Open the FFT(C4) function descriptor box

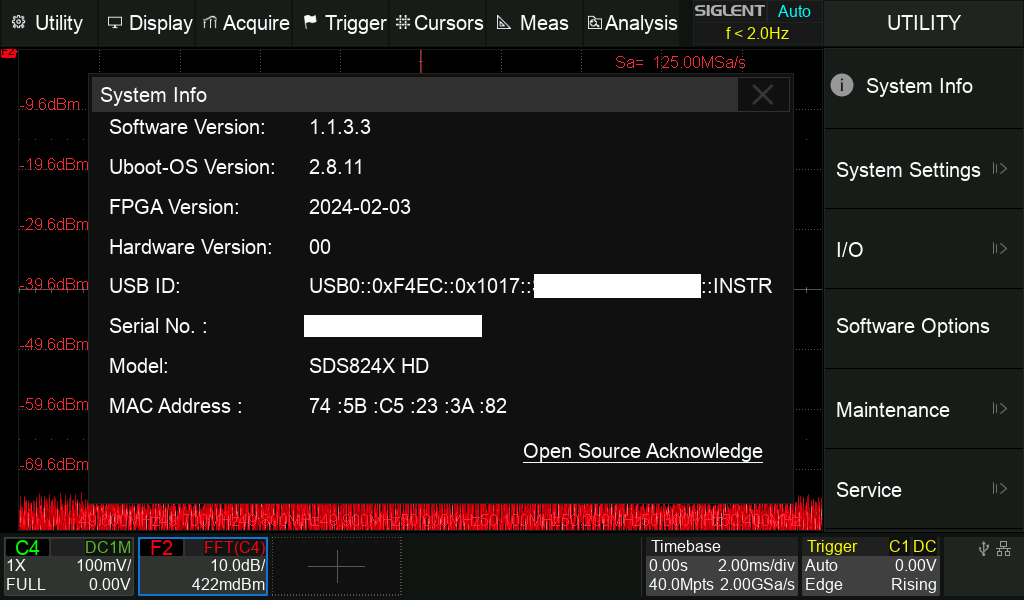203,566
